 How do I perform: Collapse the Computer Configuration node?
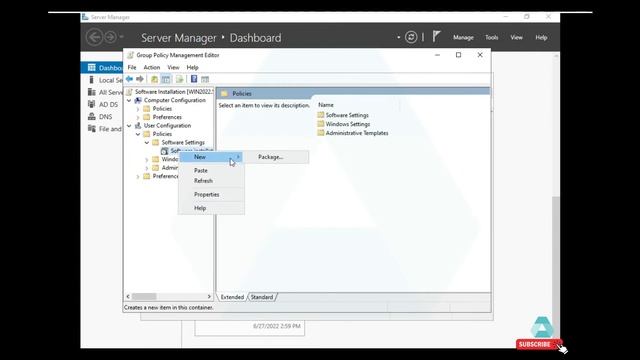point(129,100)
